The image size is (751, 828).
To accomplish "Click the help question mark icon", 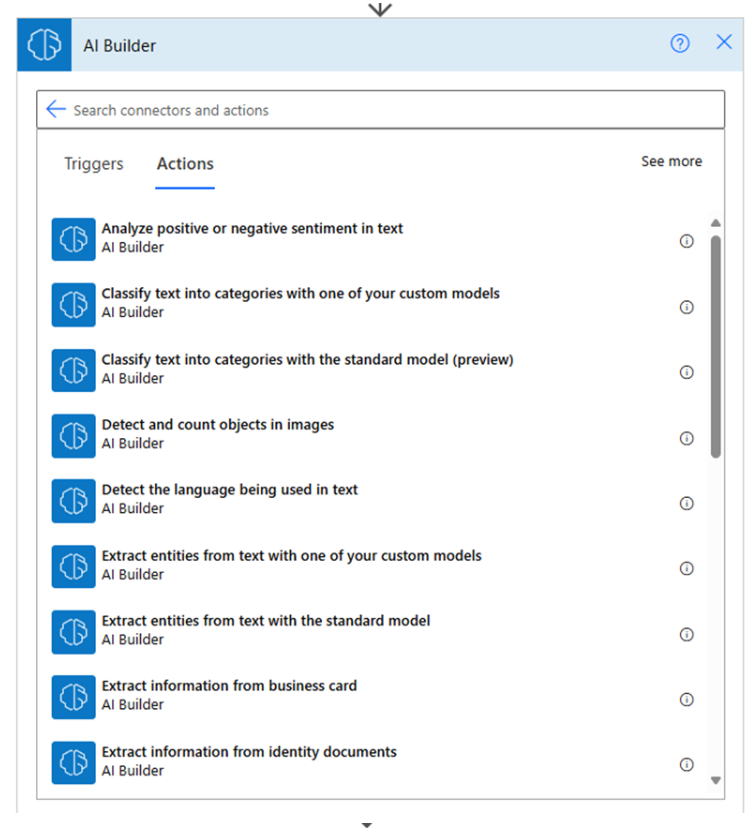I will 680,44.
